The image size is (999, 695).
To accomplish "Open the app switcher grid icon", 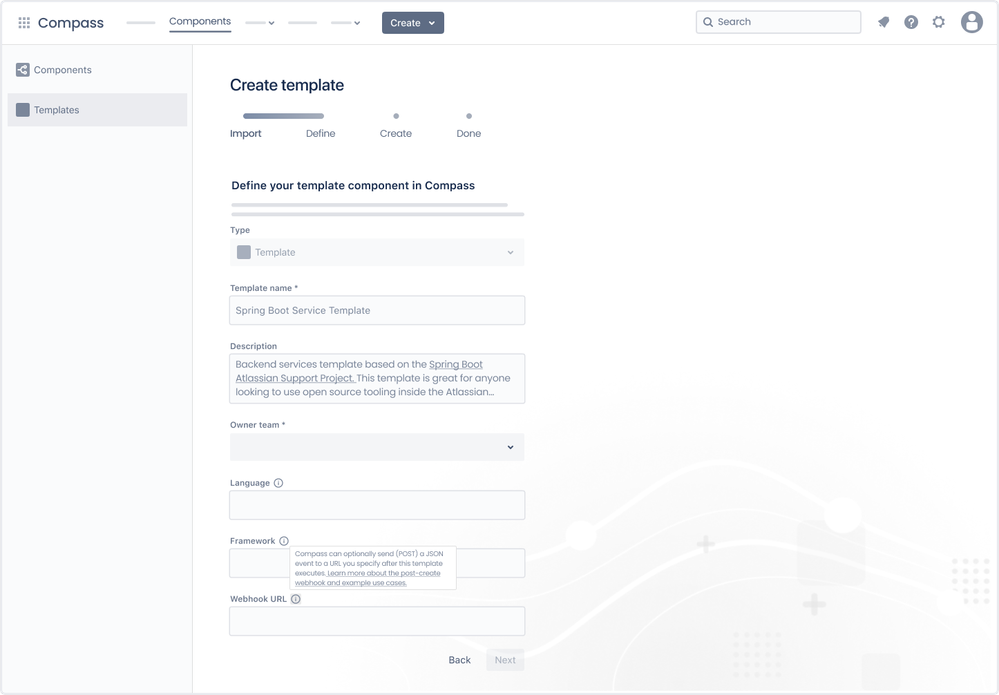I will [24, 23].
